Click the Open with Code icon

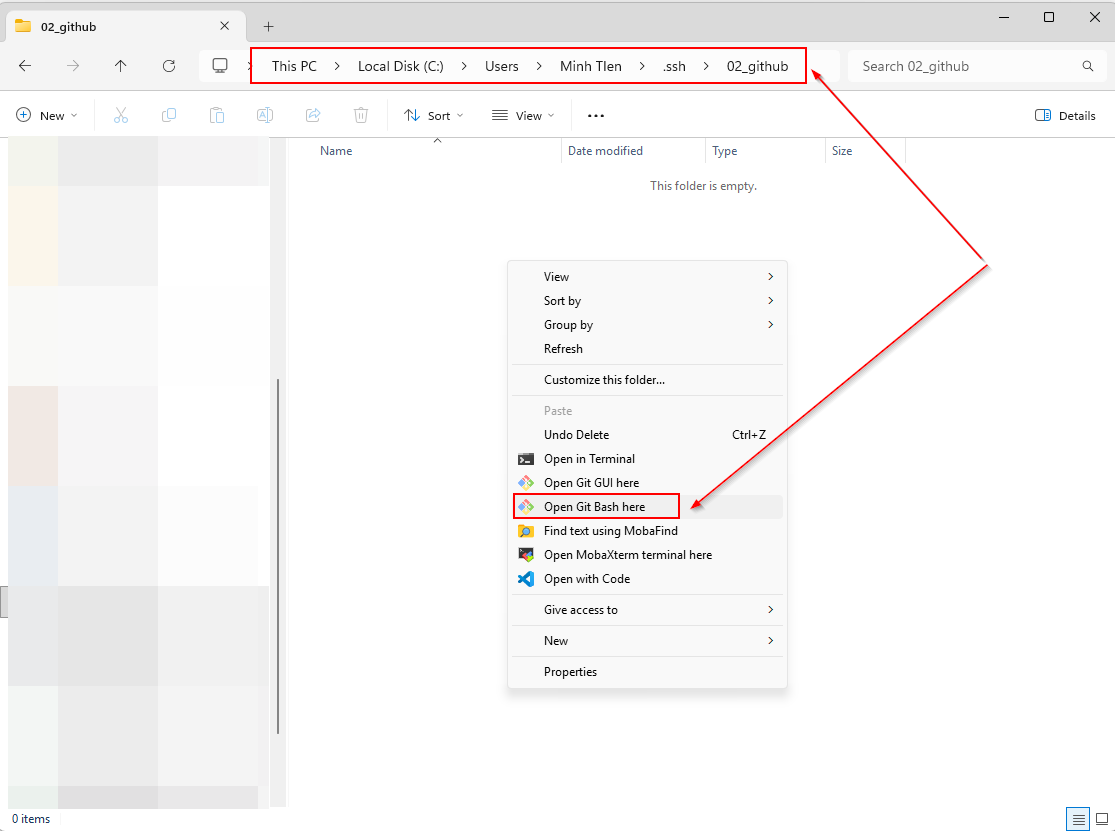pyautogui.click(x=526, y=579)
